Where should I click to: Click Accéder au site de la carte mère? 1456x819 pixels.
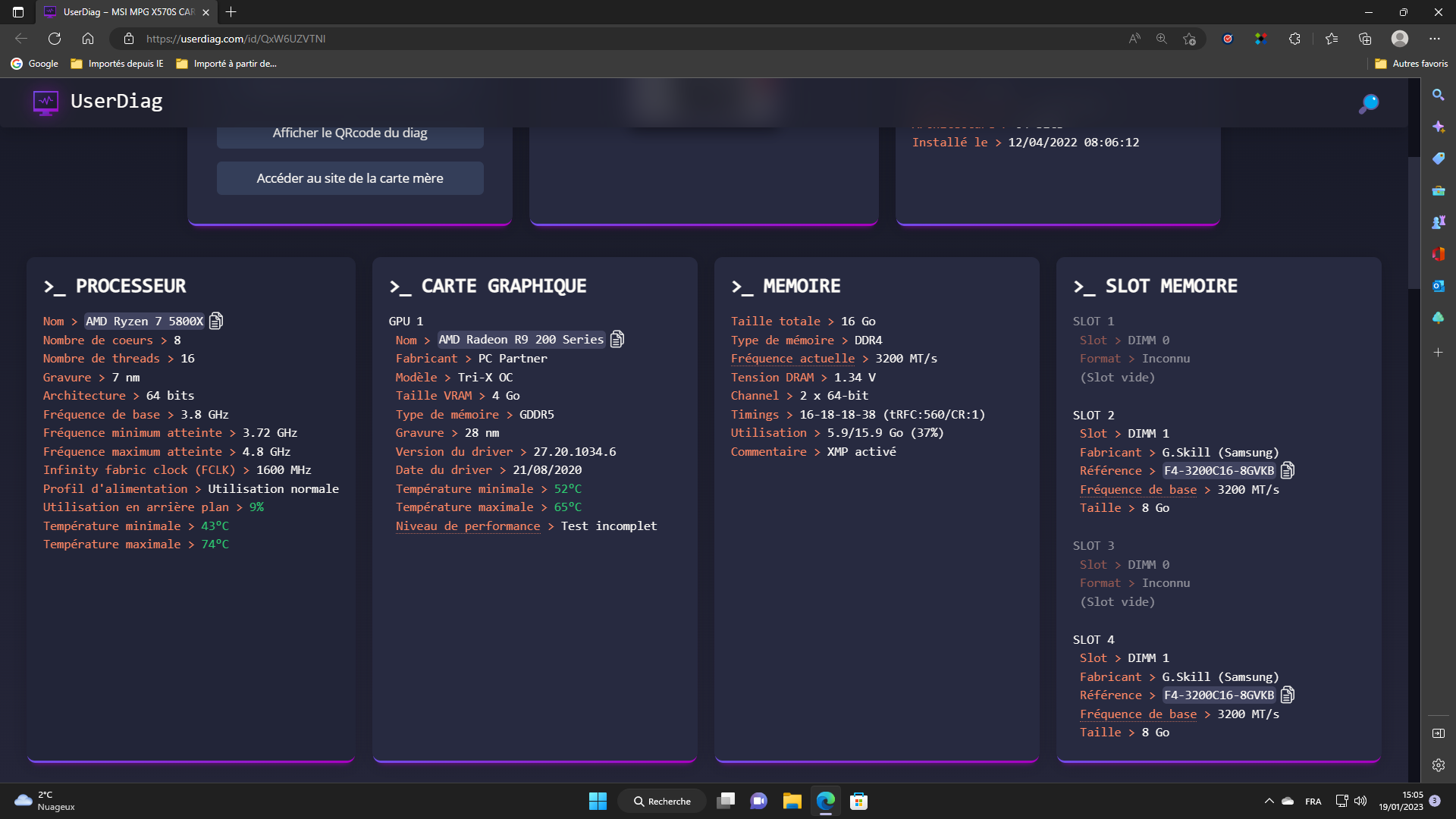pos(350,178)
